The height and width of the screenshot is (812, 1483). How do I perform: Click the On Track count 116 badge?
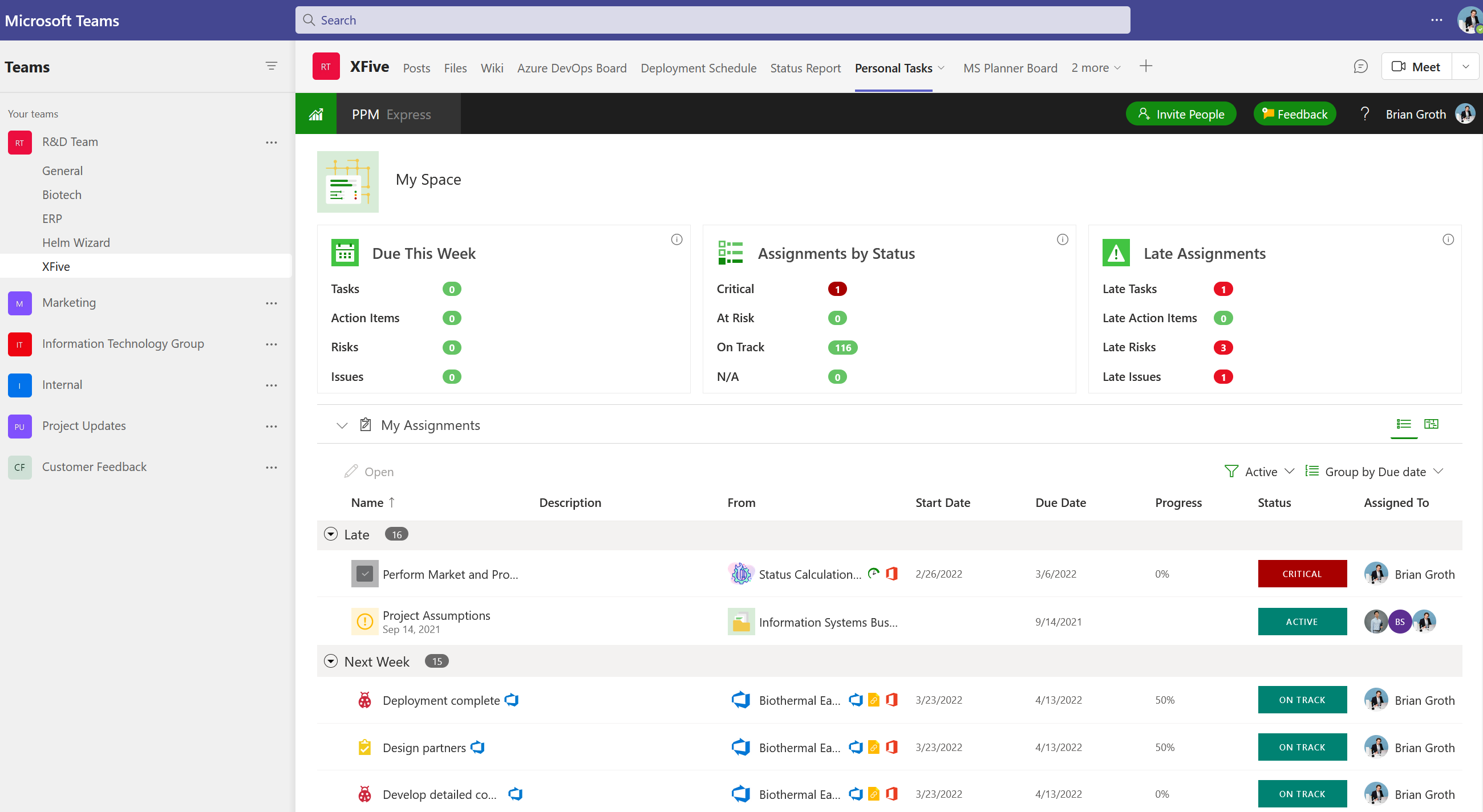[842, 347]
